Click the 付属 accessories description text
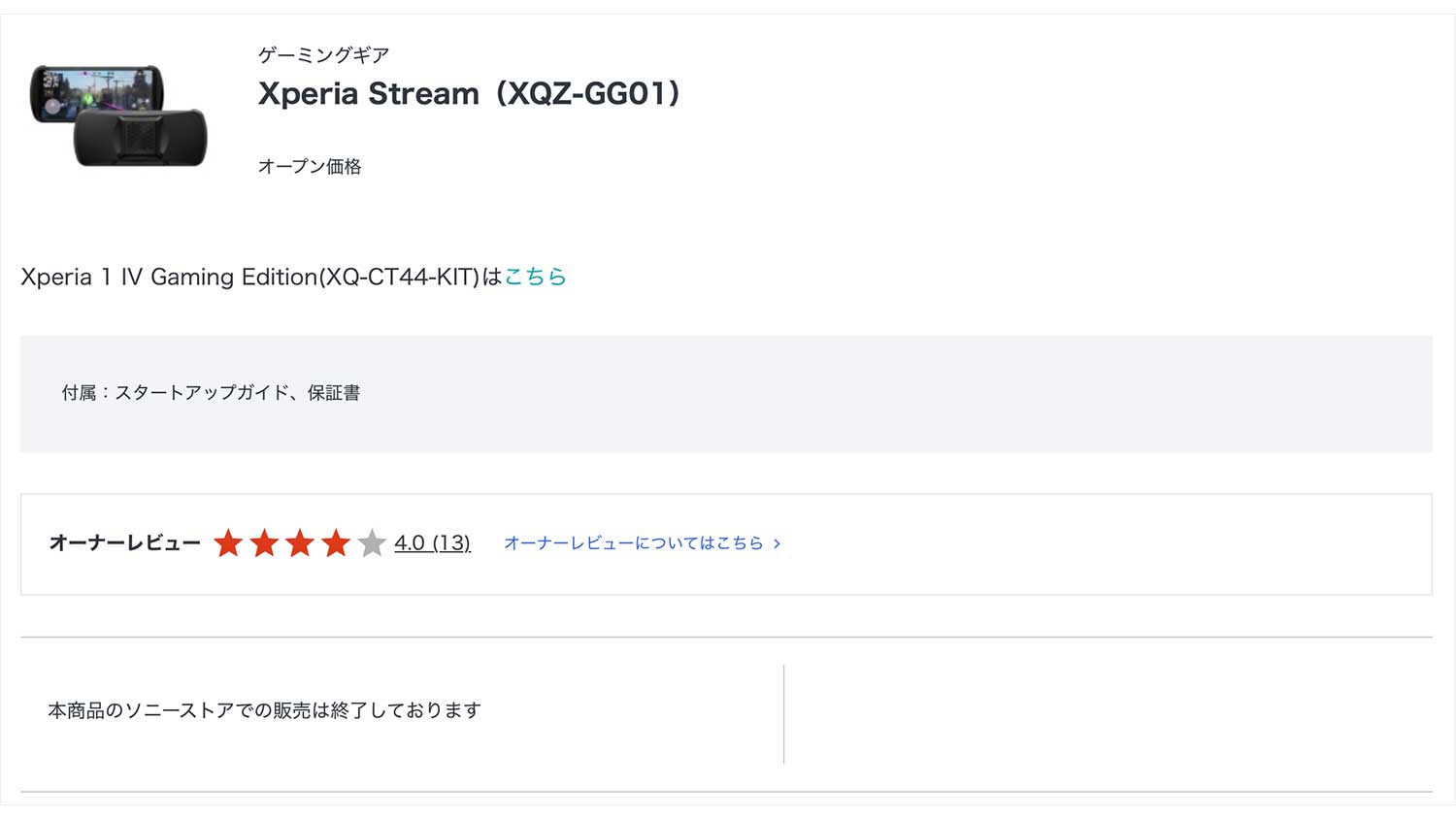This screenshot has height=819, width=1456. (x=211, y=393)
